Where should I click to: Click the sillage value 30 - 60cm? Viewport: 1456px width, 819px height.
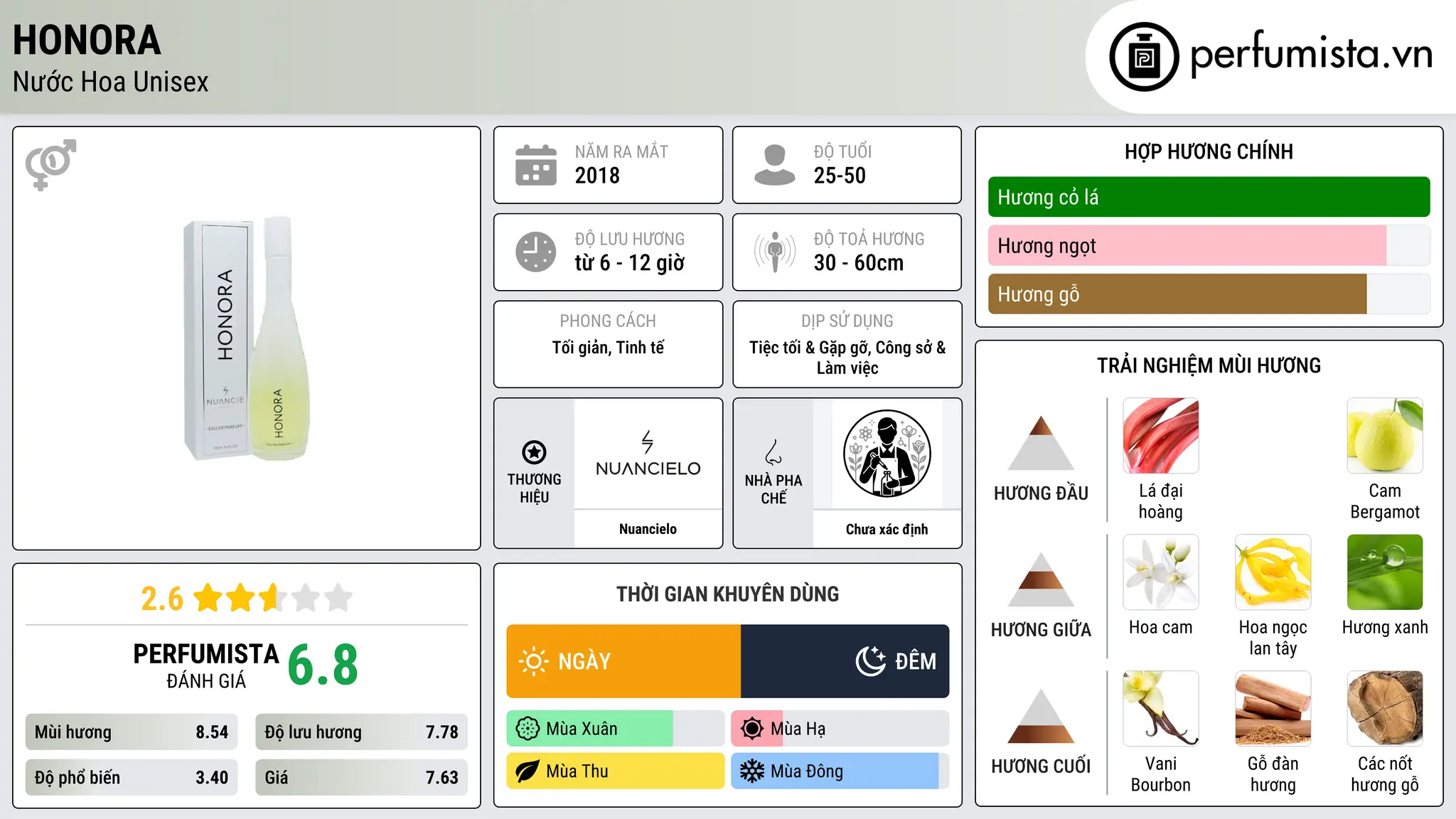[859, 263]
